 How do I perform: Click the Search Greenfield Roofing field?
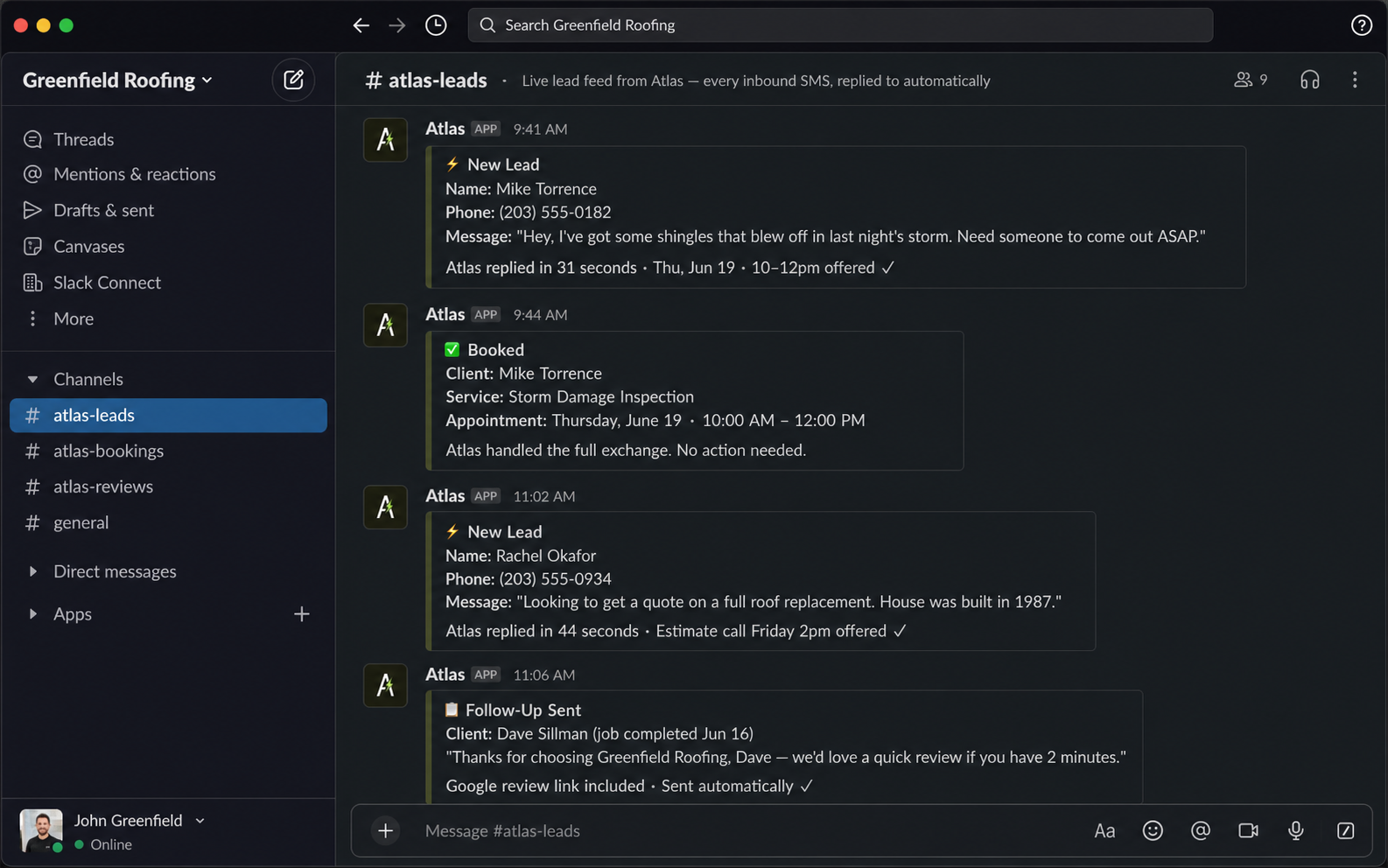pyautogui.click(x=840, y=25)
